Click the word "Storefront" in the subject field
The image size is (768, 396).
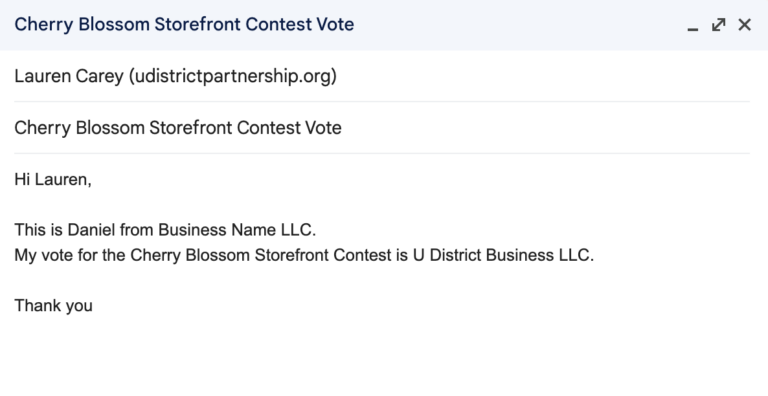click(191, 128)
